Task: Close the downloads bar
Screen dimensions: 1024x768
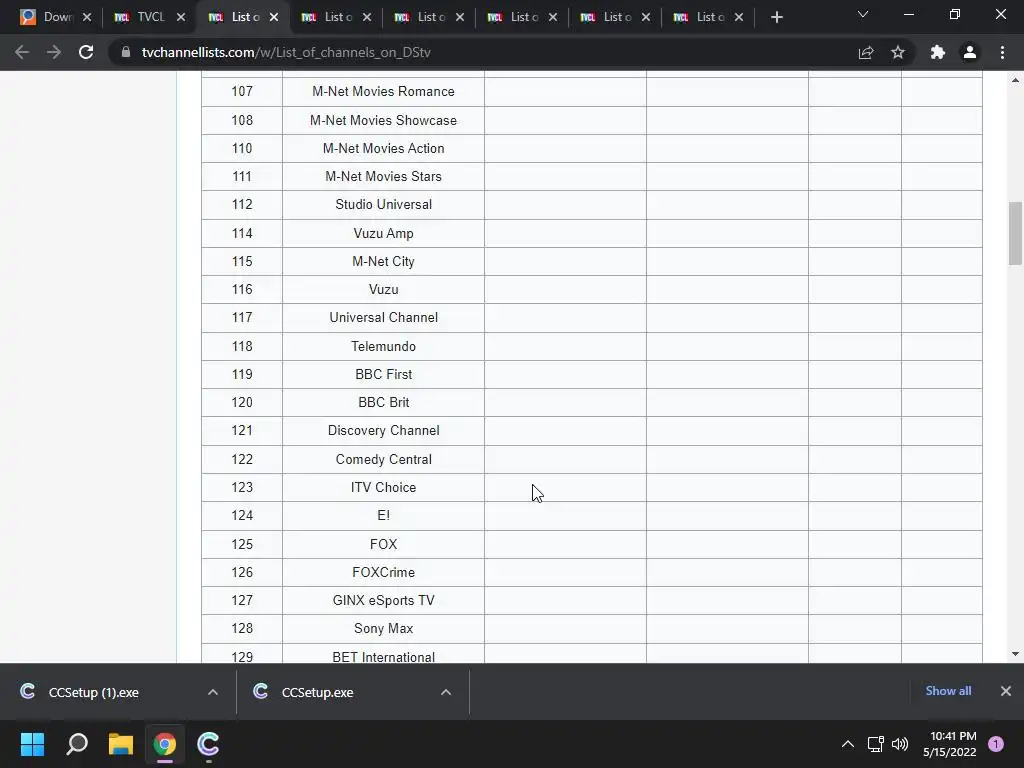Action: tap(1006, 691)
